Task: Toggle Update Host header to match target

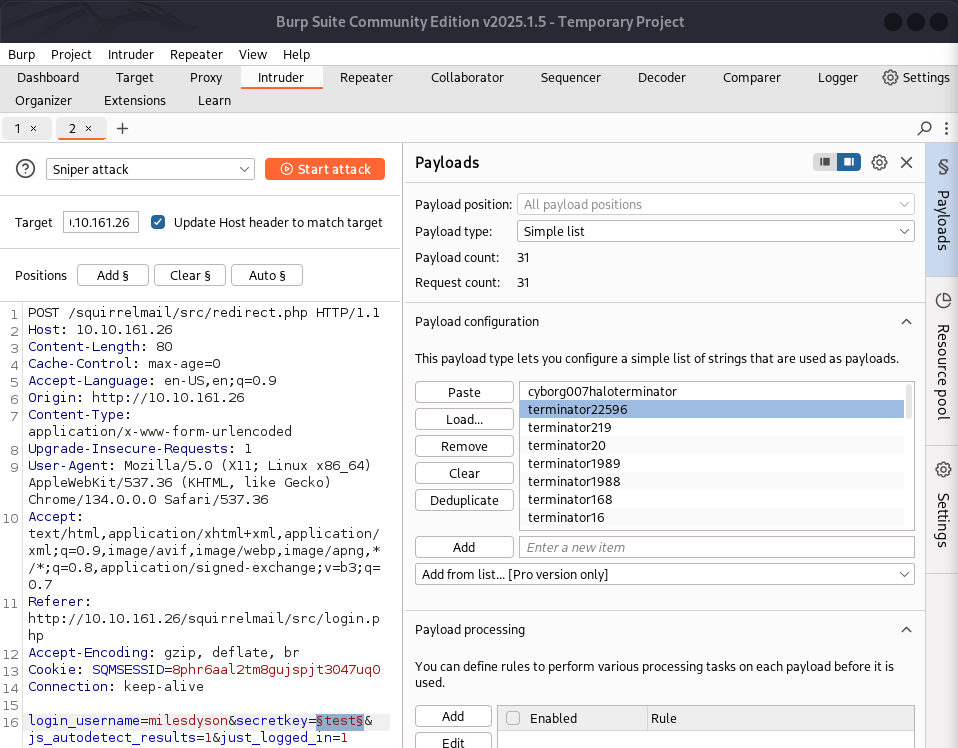Action: point(158,222)
